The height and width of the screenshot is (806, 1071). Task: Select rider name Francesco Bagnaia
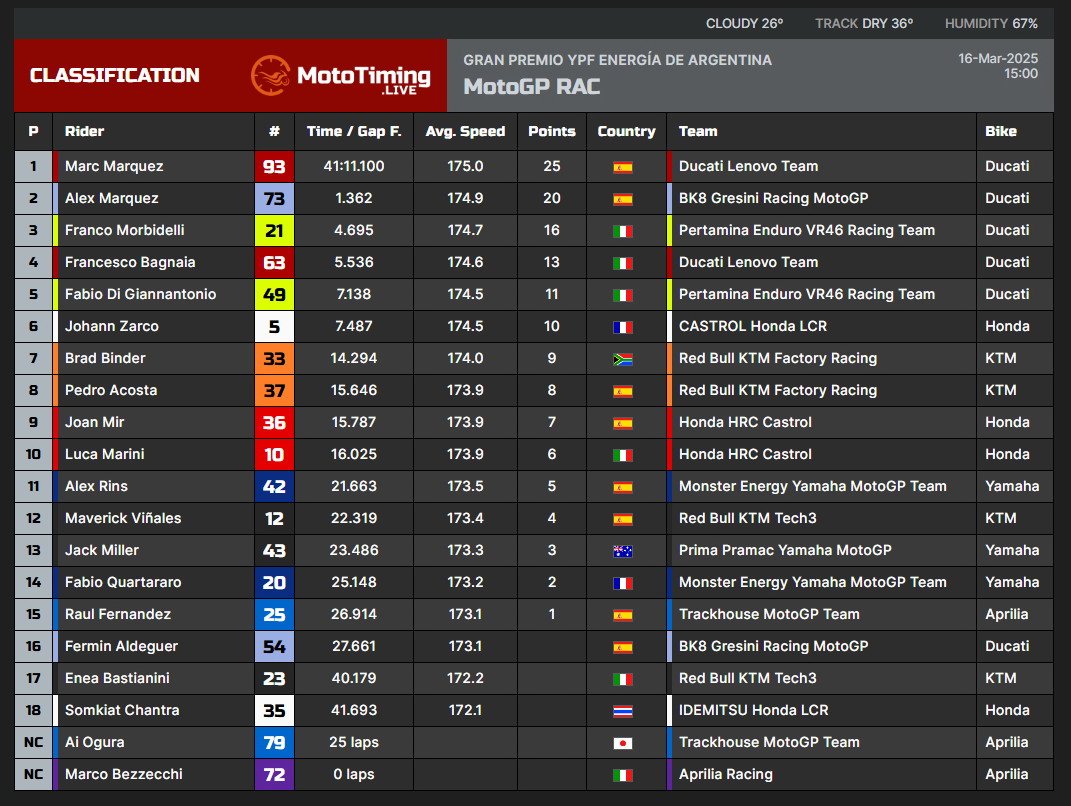pos(130,262)
